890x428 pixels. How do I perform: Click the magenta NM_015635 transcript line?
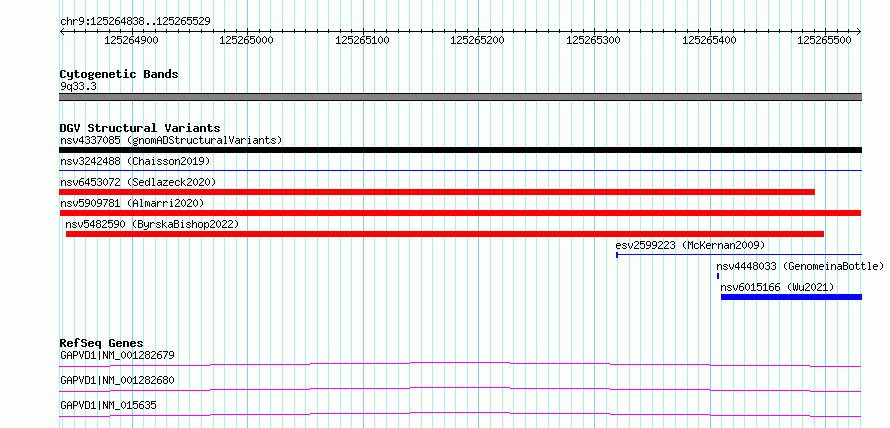[460, 414]
